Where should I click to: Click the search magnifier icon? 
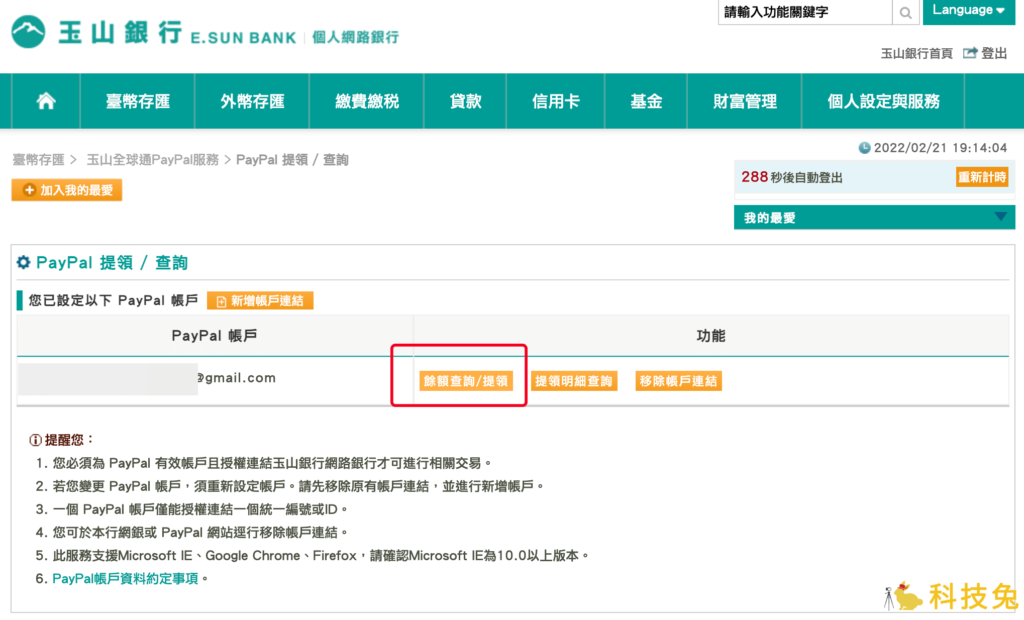(906, 12)
